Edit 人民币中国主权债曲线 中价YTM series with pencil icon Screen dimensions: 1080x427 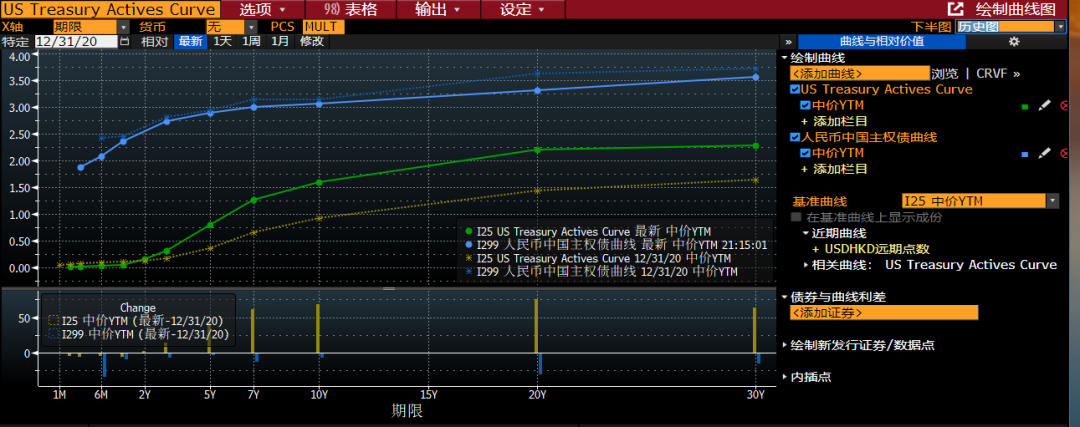(1045, 153)
